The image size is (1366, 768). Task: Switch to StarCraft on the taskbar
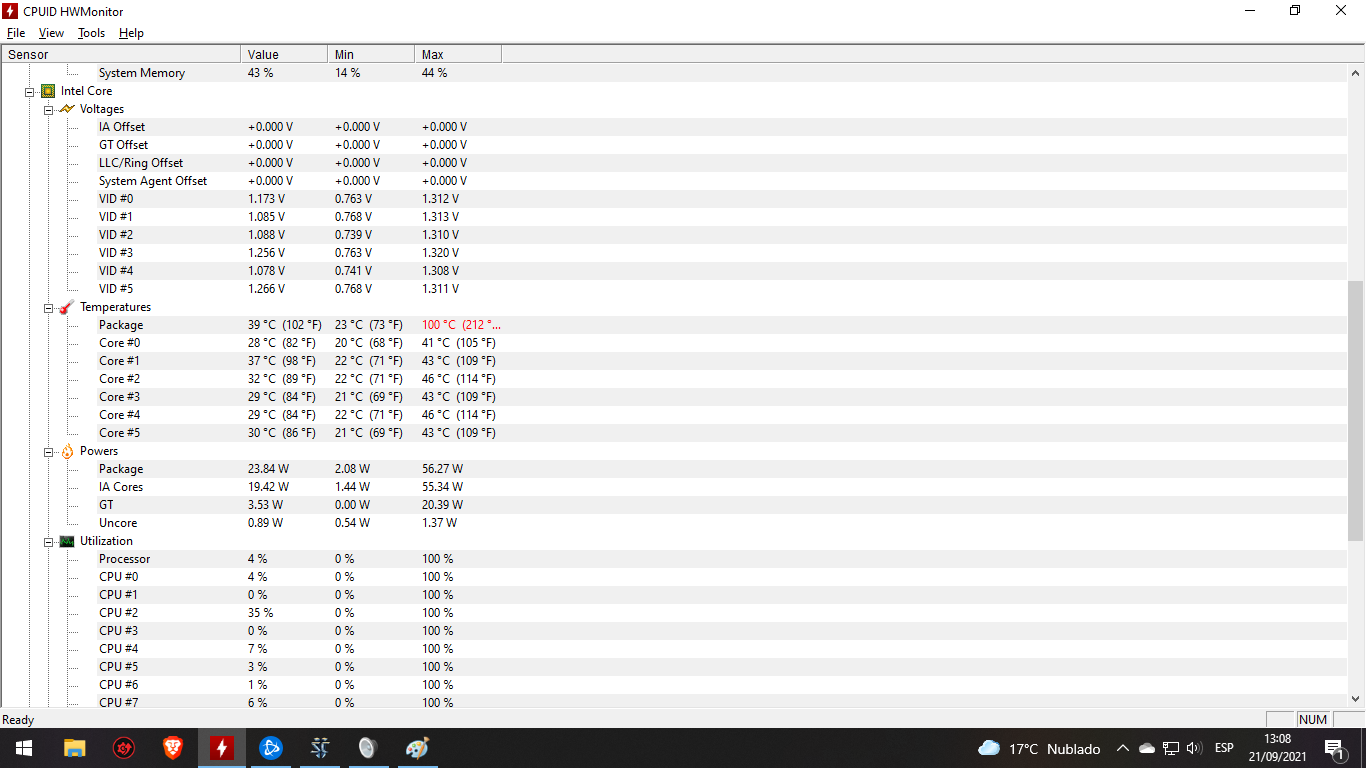[x=319, y=748]
